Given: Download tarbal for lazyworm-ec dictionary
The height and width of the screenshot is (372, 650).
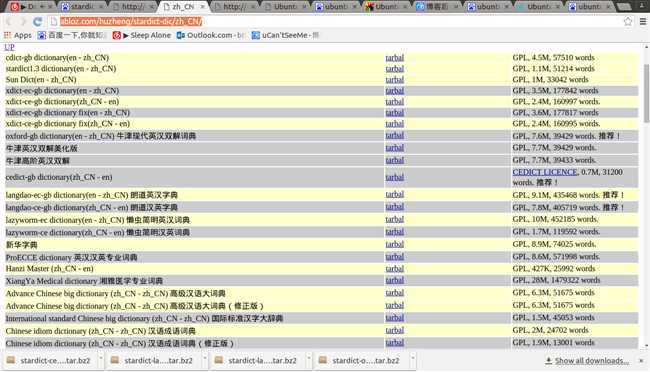Looking at the screenshot, I should 395,219.
